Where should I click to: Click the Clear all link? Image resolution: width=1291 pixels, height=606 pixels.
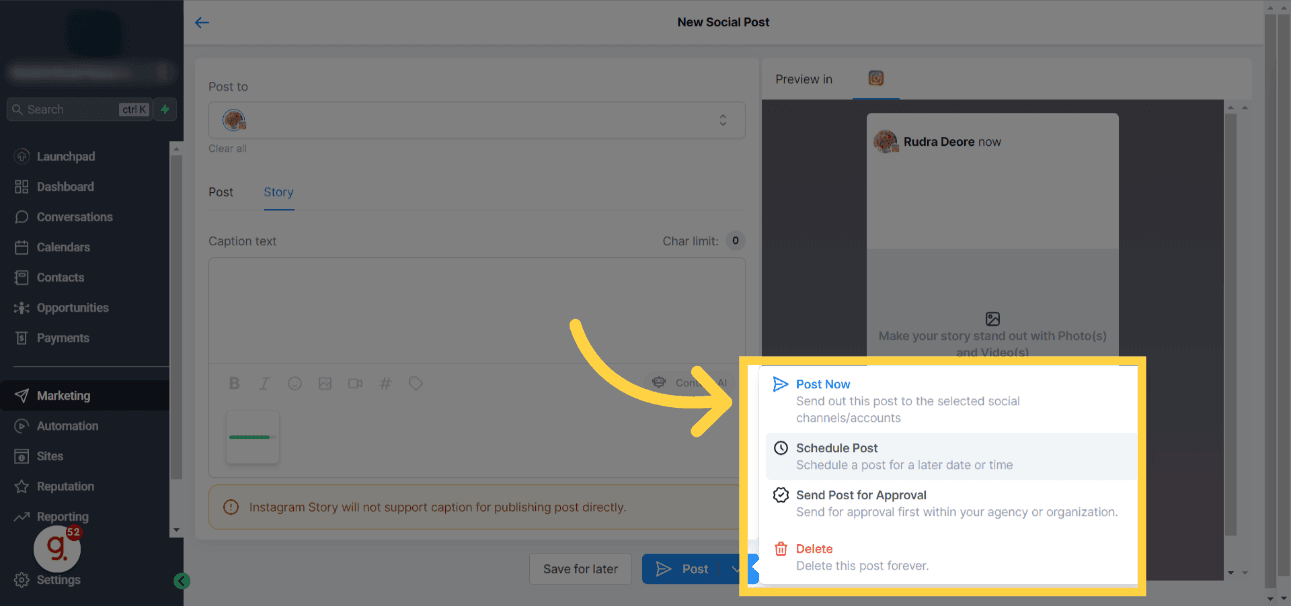click(227, 149)
